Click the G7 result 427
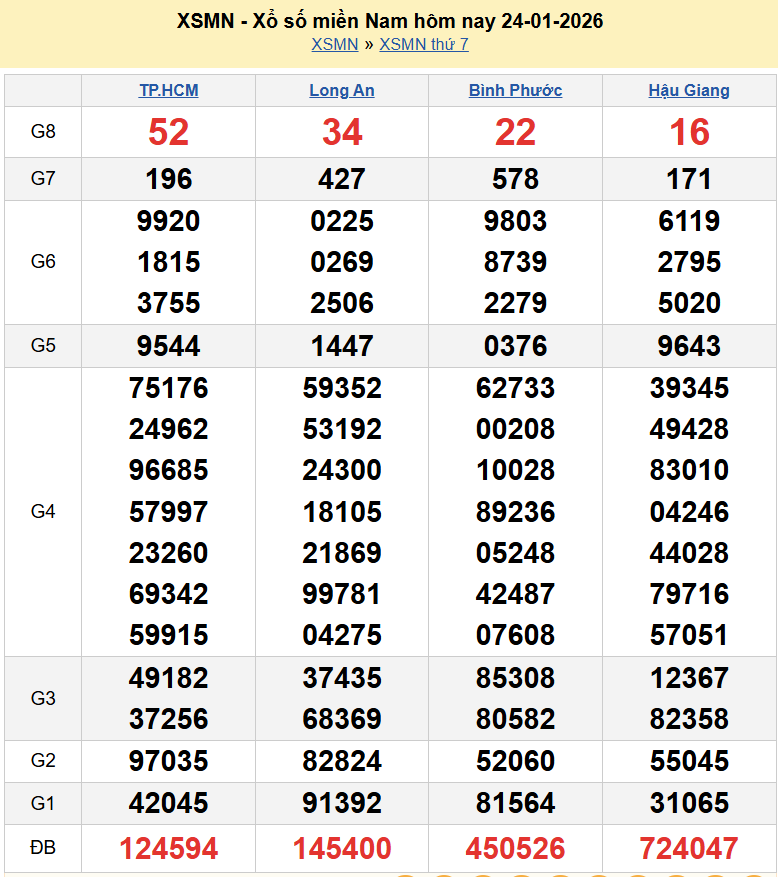This screenshot has width=778, height=877. [342, 179]
